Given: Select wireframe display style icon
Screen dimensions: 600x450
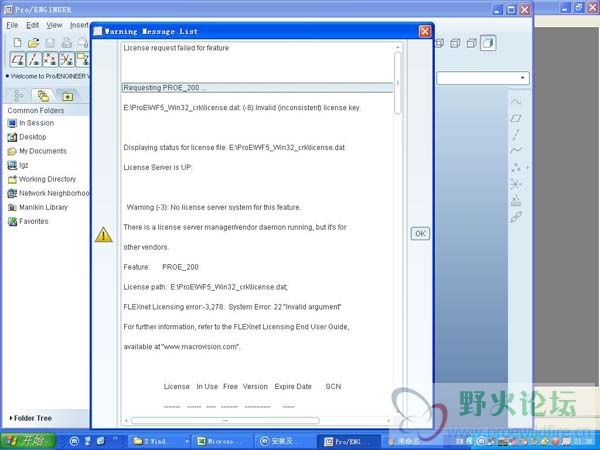Looking at the screenshot, I should (x=439, y=43).
